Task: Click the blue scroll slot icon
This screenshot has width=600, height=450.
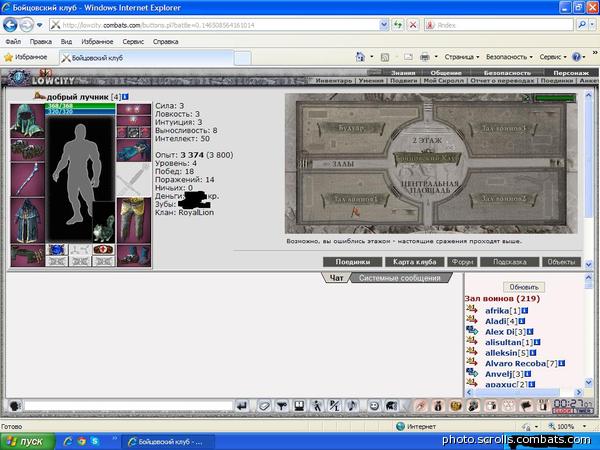Action: tap(57, 250)
